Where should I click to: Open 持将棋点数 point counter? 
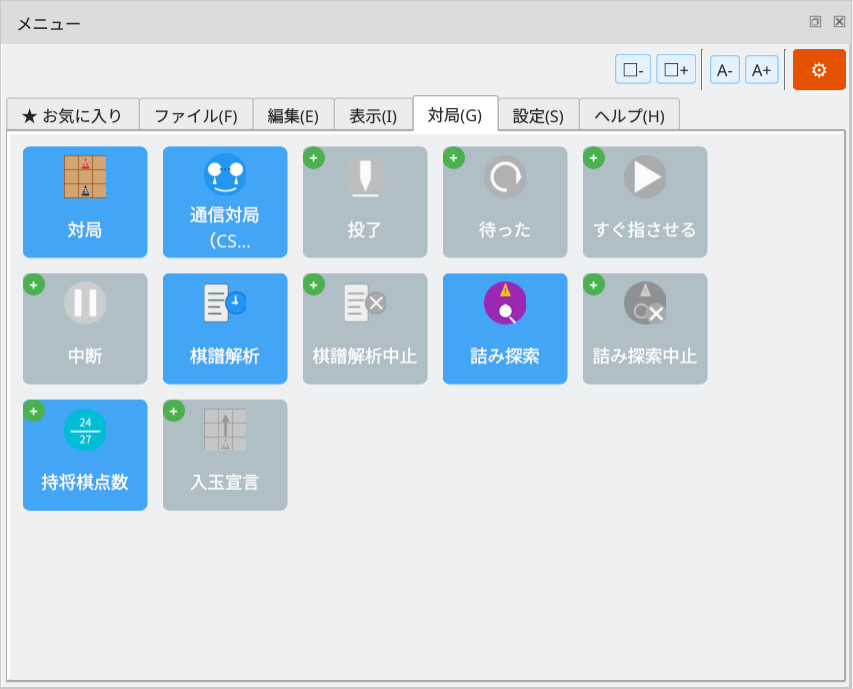click(85, 455)
